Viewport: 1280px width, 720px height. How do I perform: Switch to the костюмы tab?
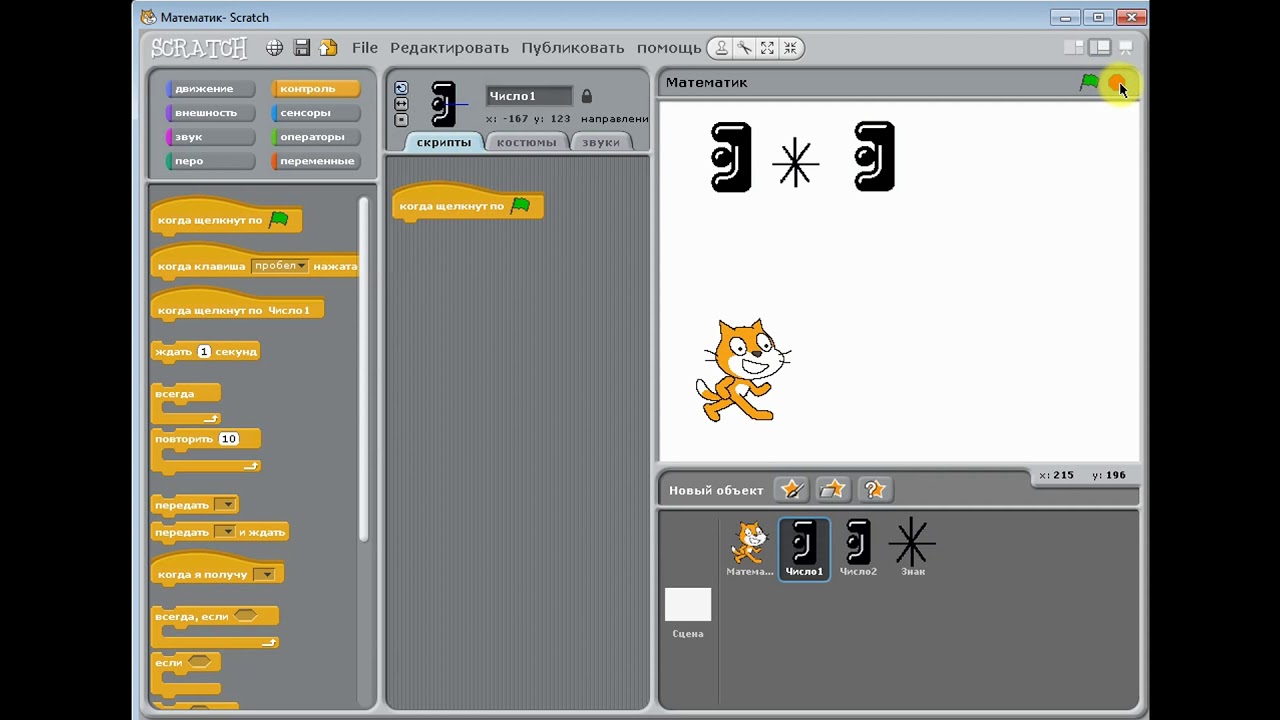pyautogui.click(x=526, y=142)
